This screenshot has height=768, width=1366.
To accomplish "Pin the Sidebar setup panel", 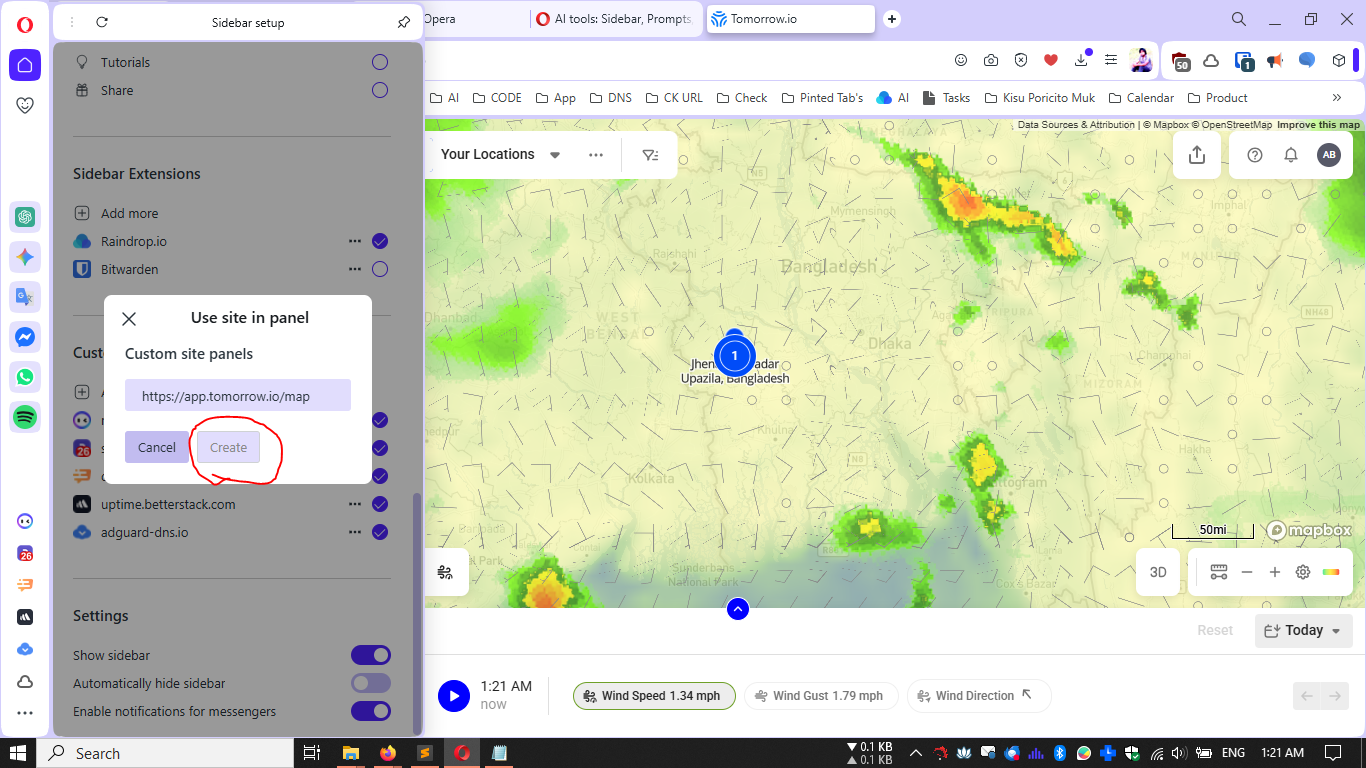I will [x=404, y=22].
